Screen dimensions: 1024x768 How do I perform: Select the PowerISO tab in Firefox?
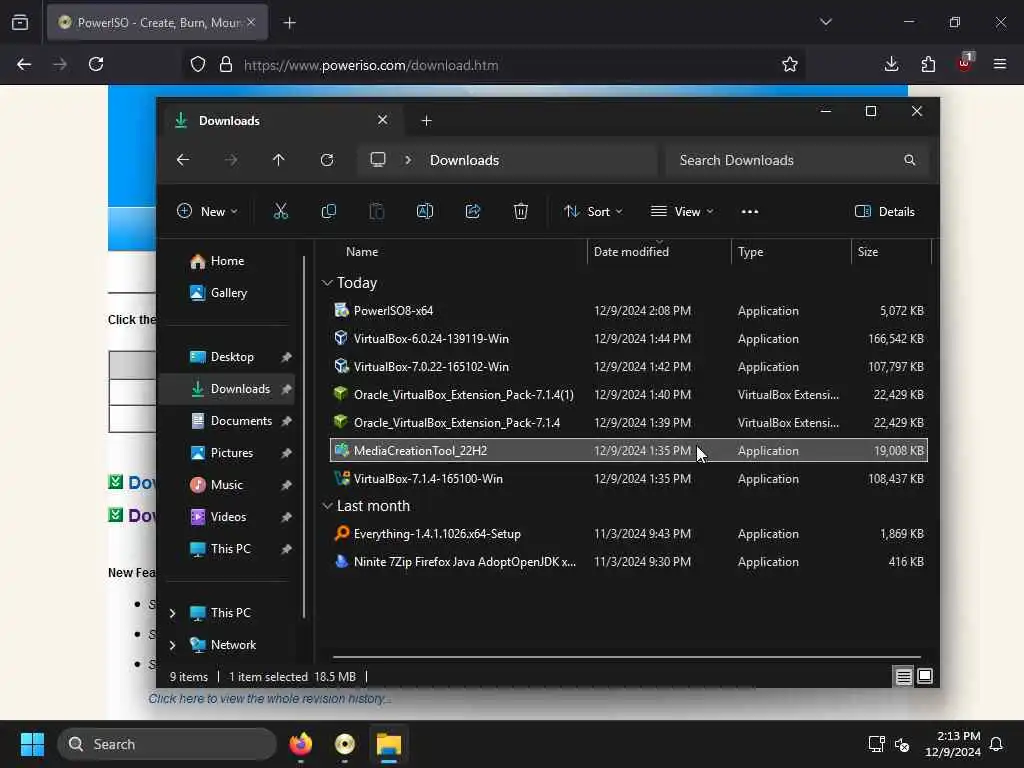coord(157,22)
